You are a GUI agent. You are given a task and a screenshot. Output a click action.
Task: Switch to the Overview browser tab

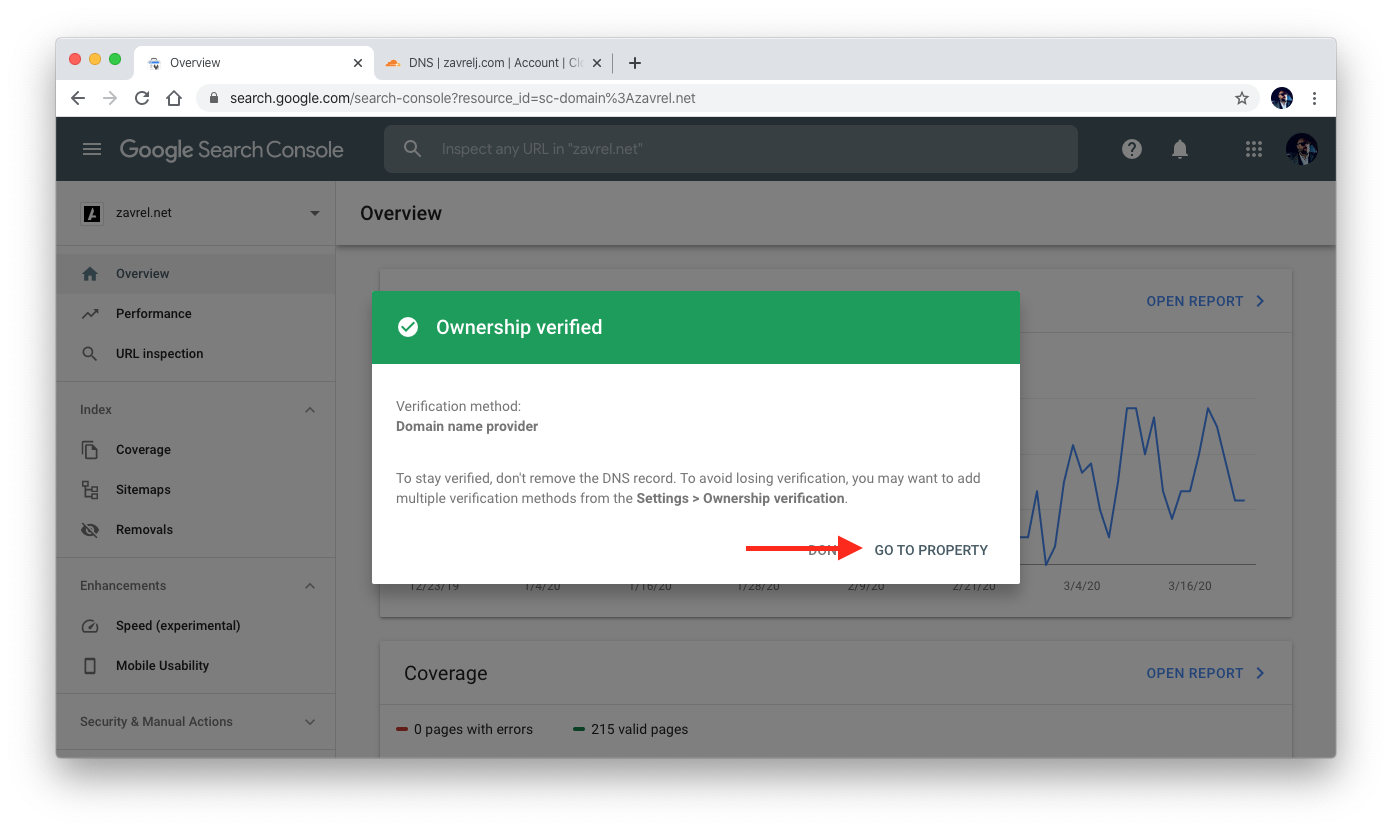pos(254,63)
